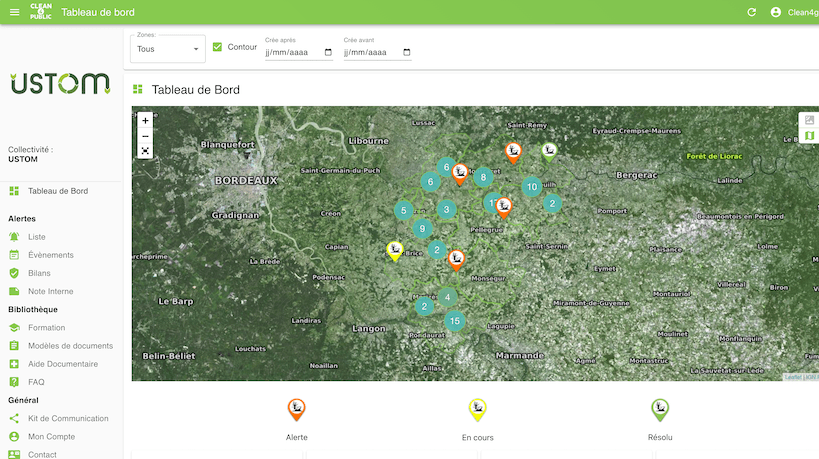Uncheck the Contour checkbox
This screenshot has height=459, width=819.
click(217, 47)
